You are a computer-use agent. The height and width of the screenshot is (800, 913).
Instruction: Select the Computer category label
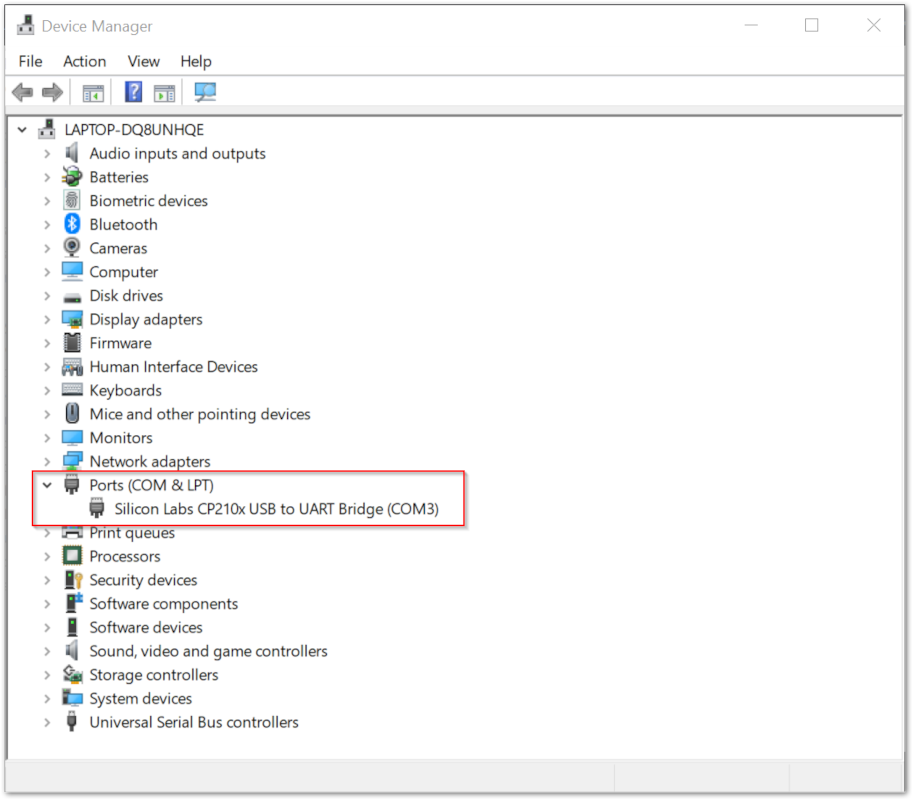(x=123, y=272)
